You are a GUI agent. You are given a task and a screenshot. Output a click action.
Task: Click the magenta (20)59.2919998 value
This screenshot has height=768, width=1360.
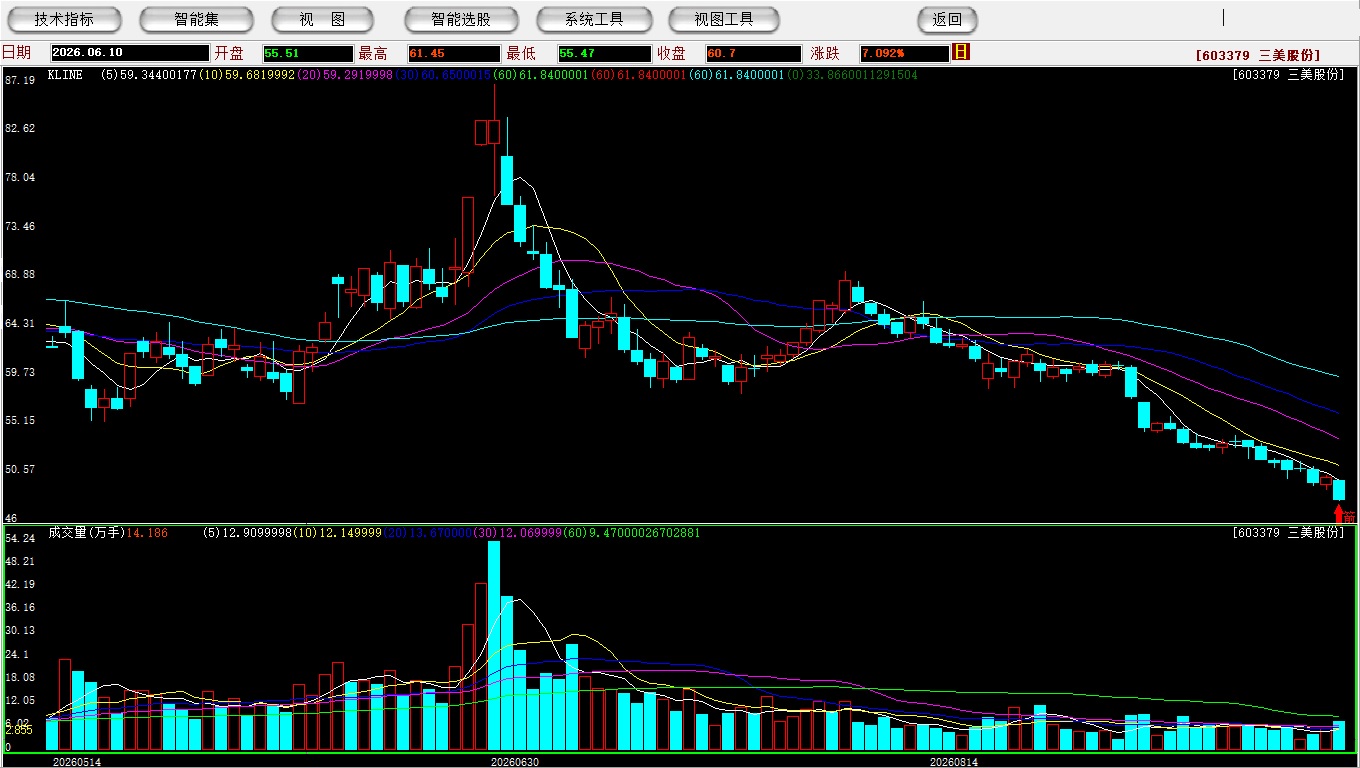point(344,74)
